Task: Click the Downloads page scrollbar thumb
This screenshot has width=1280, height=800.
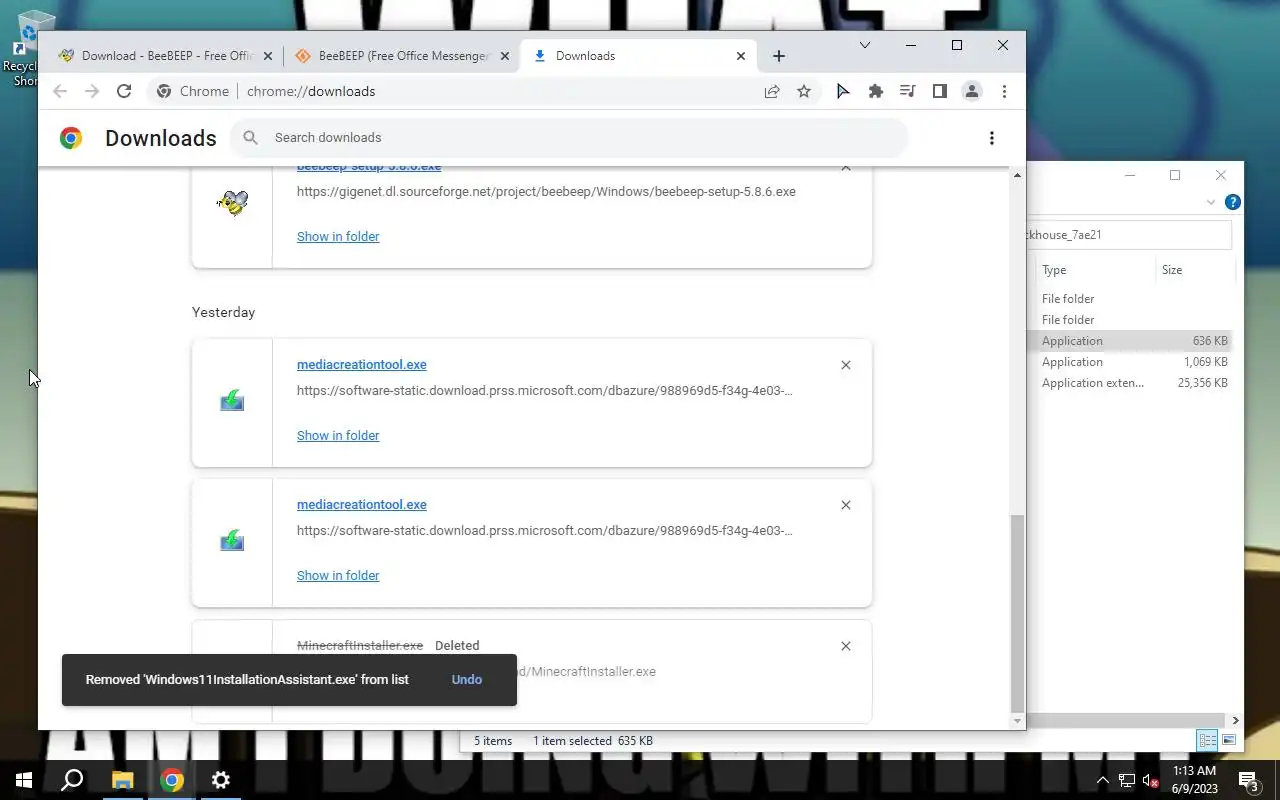Action: (1018, 613)
